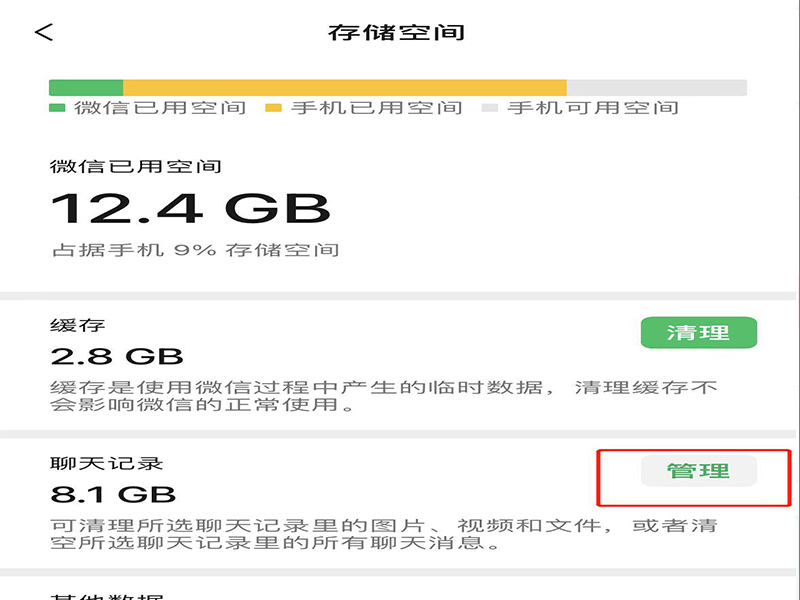Click green 微信已用空间 legend swatch

pyautogui.click(x=57, y=108)
